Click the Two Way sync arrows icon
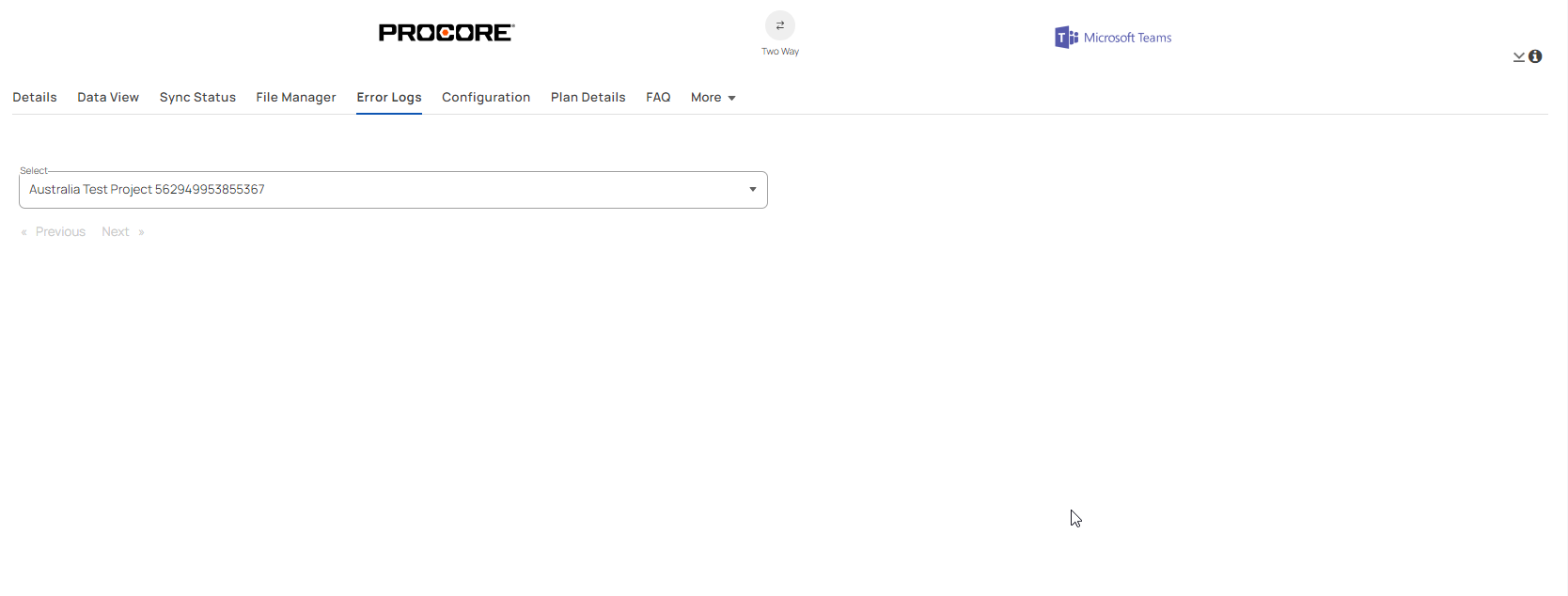 tap(779, 25)
